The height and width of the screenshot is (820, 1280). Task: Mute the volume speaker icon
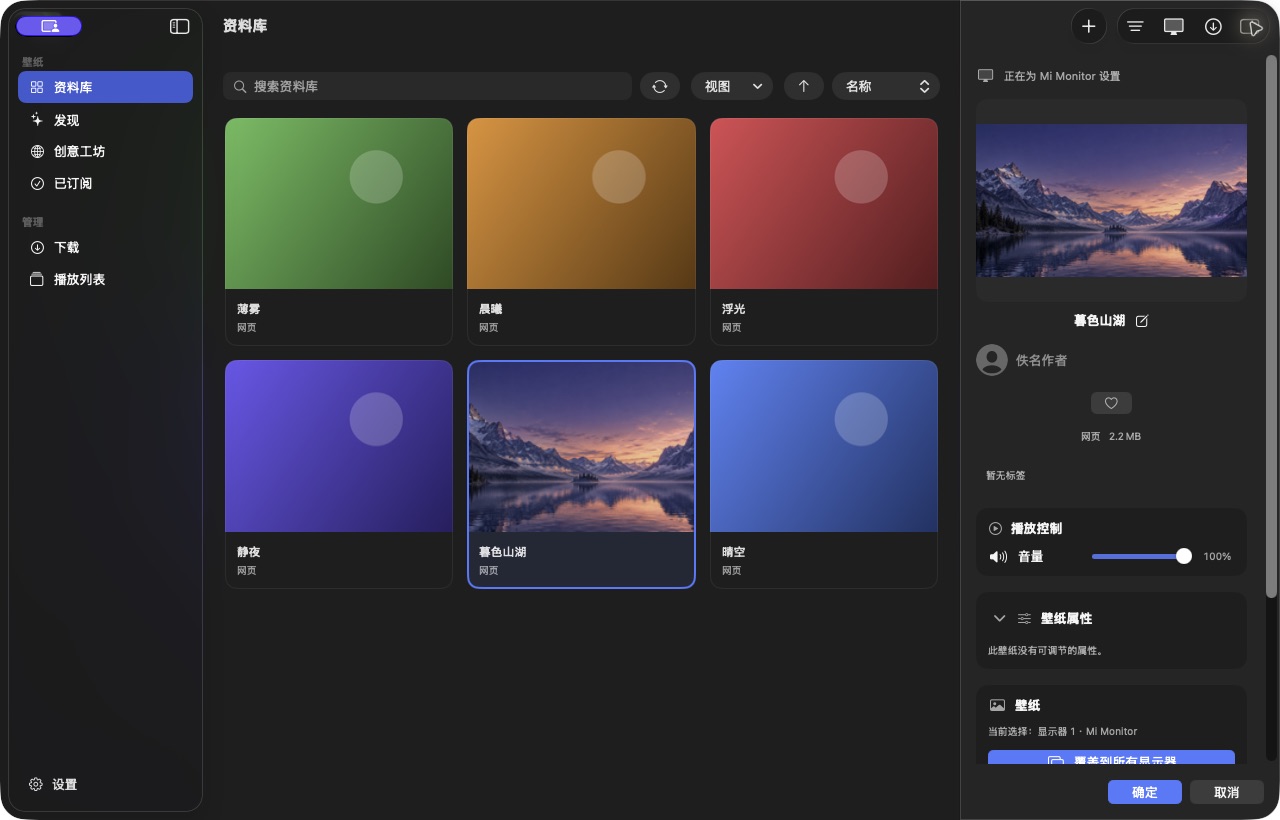pyautogui.click(x=998, y=556)
